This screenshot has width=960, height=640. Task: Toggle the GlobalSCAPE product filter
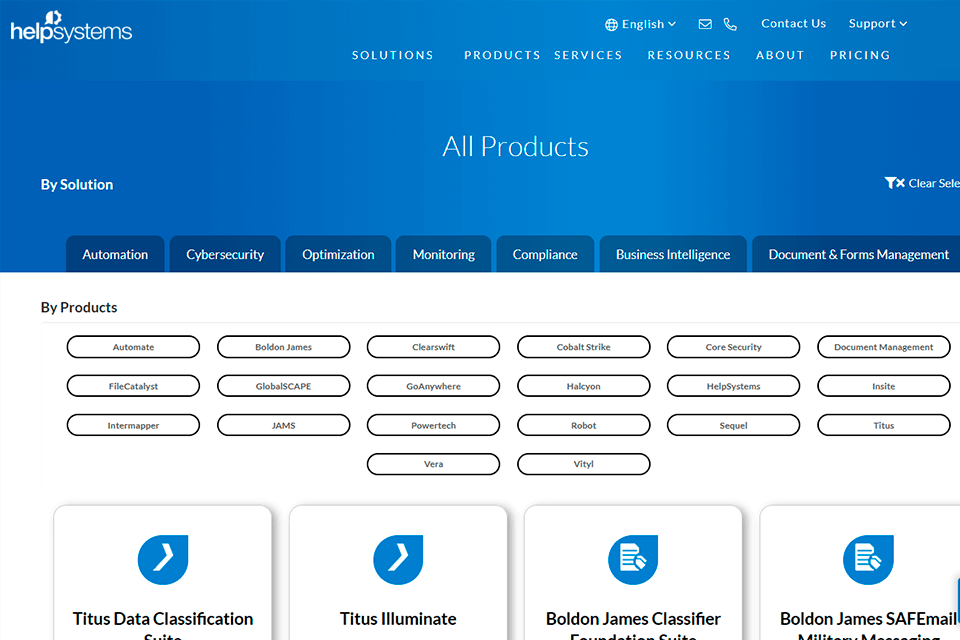click(x=283, y=386)
